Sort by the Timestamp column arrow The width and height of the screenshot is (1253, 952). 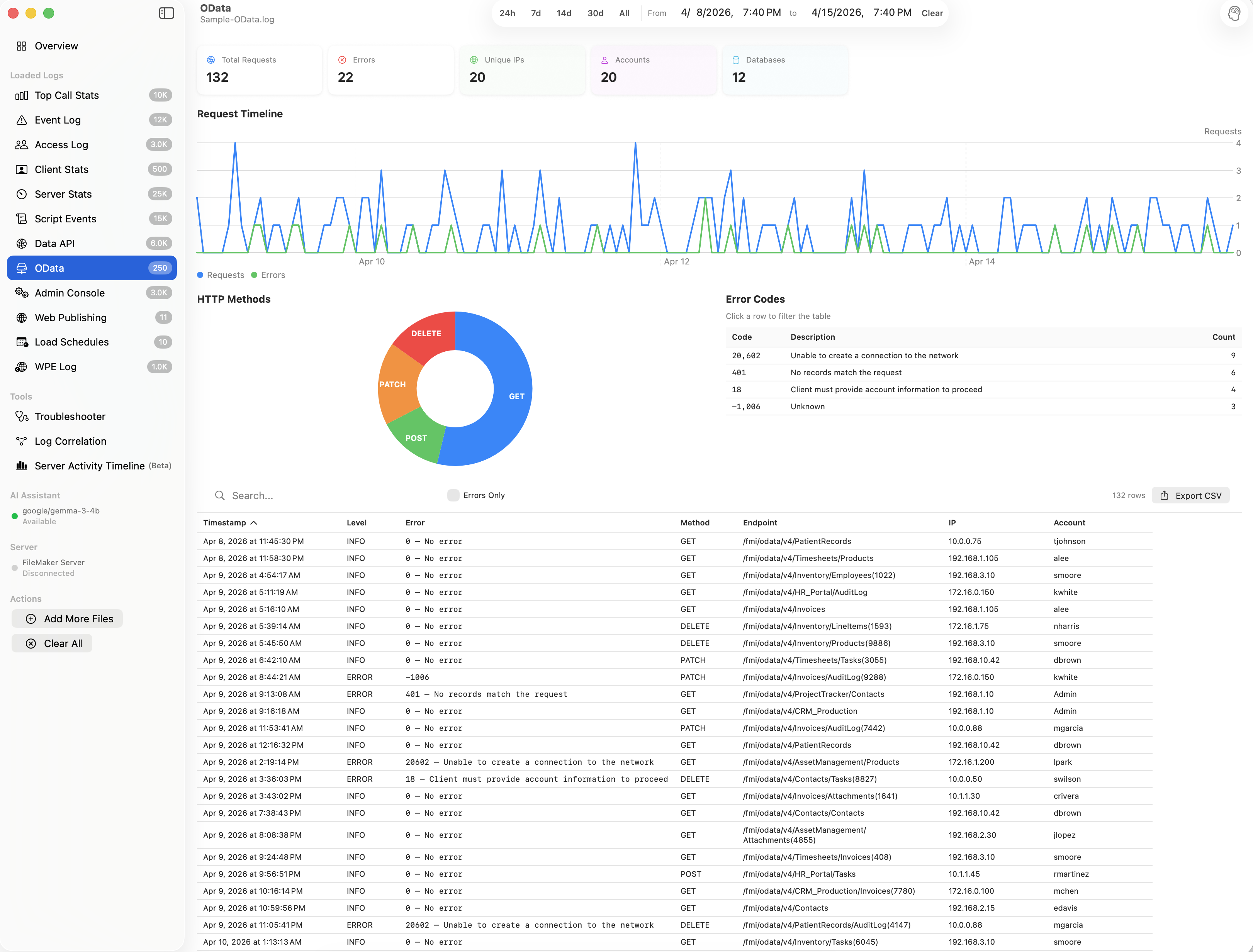[x=253, y=522]
